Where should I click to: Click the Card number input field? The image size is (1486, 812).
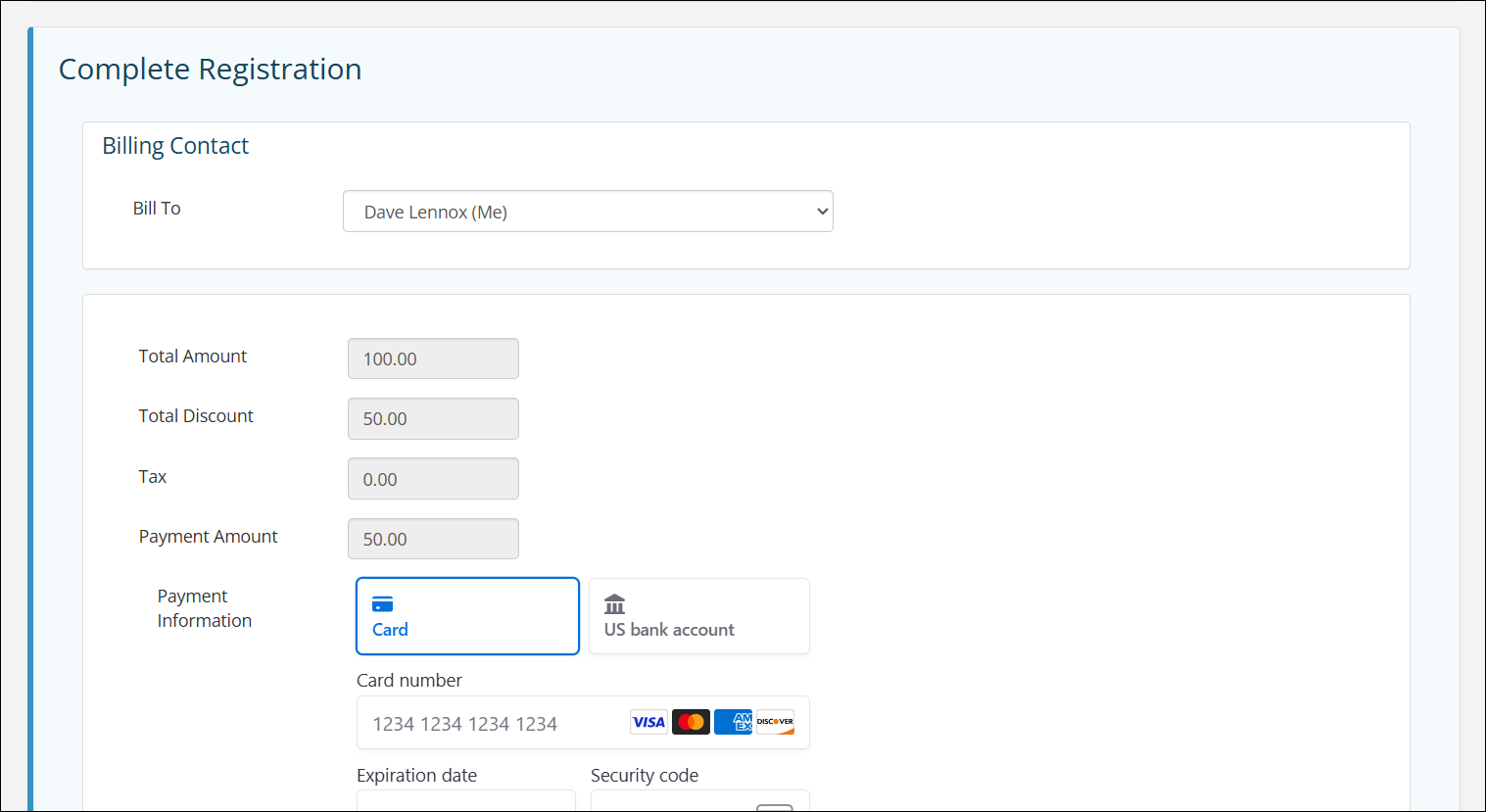490,722
